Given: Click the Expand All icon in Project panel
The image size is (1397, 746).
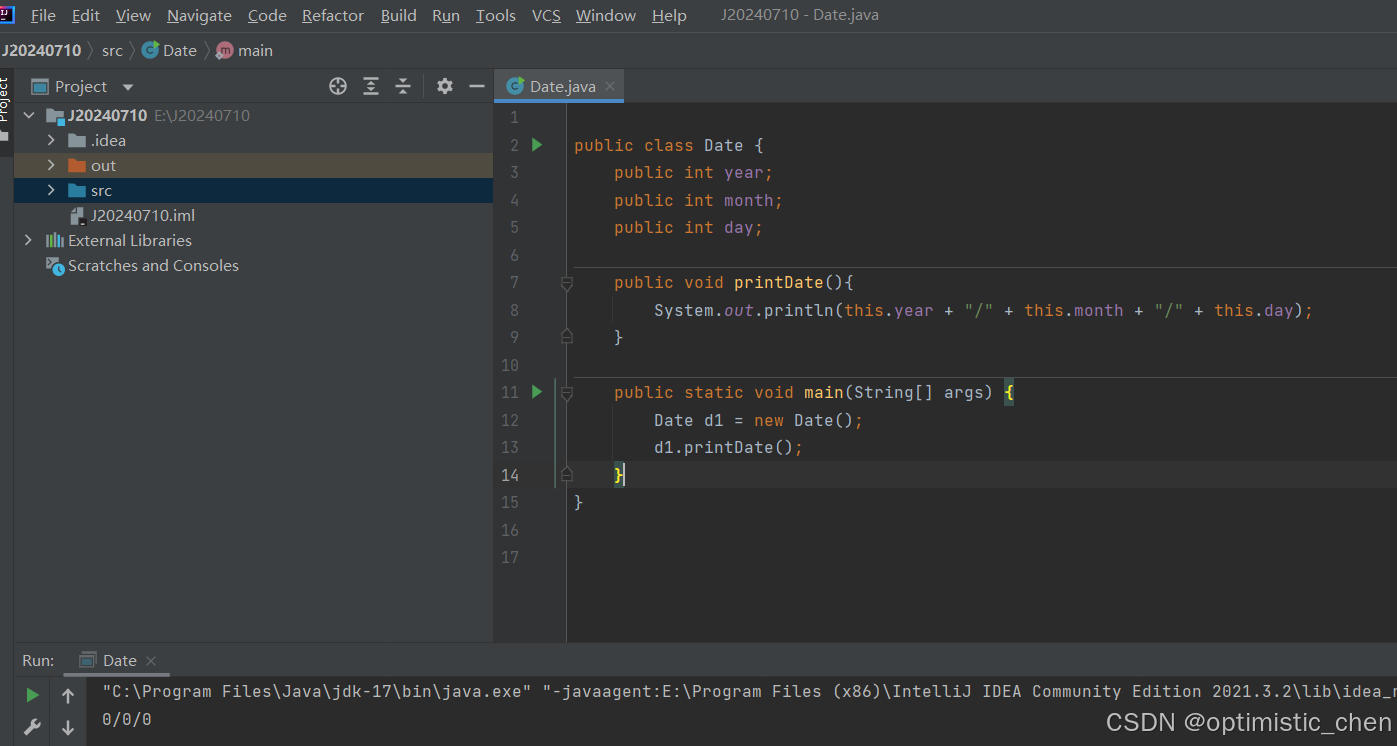Looking at the screenshot, I should pos(371,86).
